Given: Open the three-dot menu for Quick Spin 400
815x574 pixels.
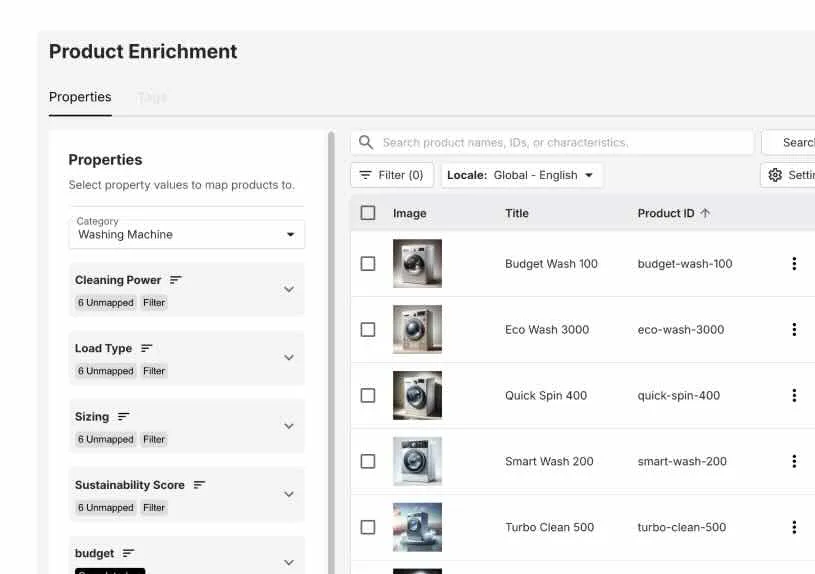Looking at the screenshot, I should 794,396.
